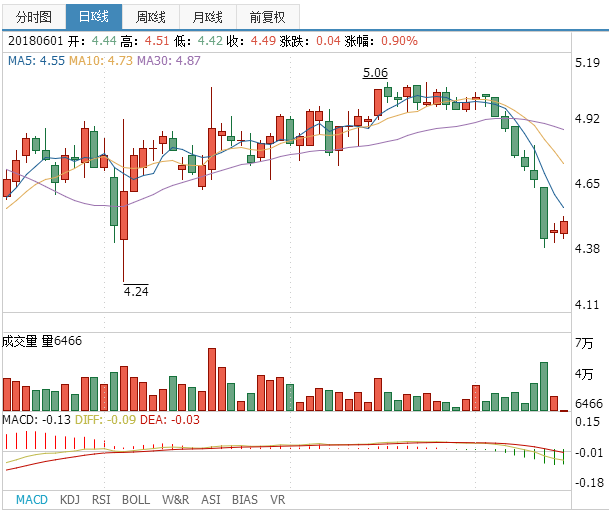The image size is (609, 510).
Task: Choose the RSI indicator
Action: 101,500
